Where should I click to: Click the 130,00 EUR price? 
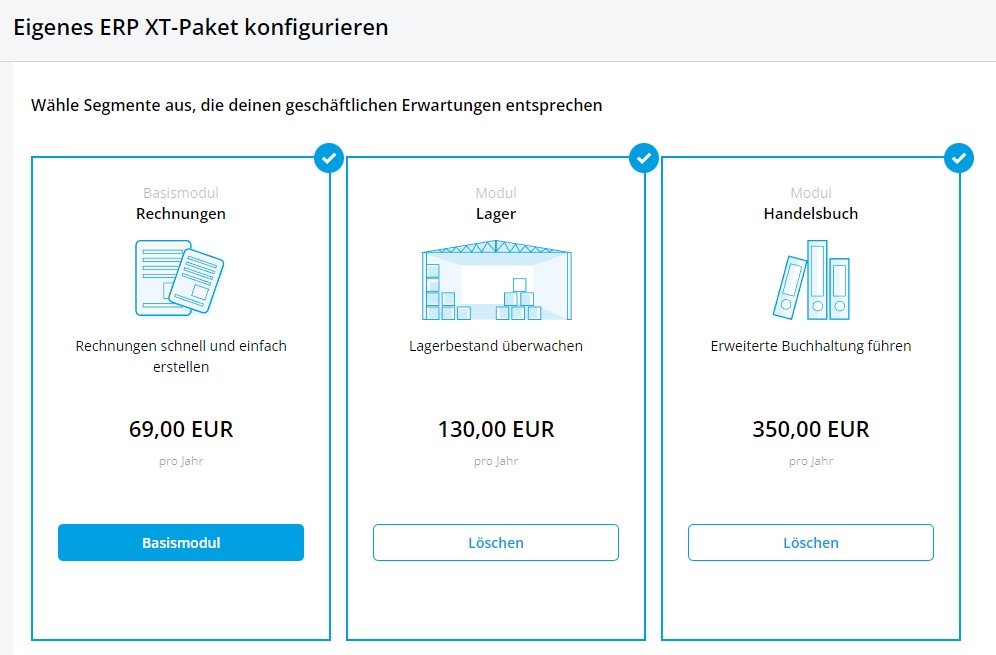496,429
